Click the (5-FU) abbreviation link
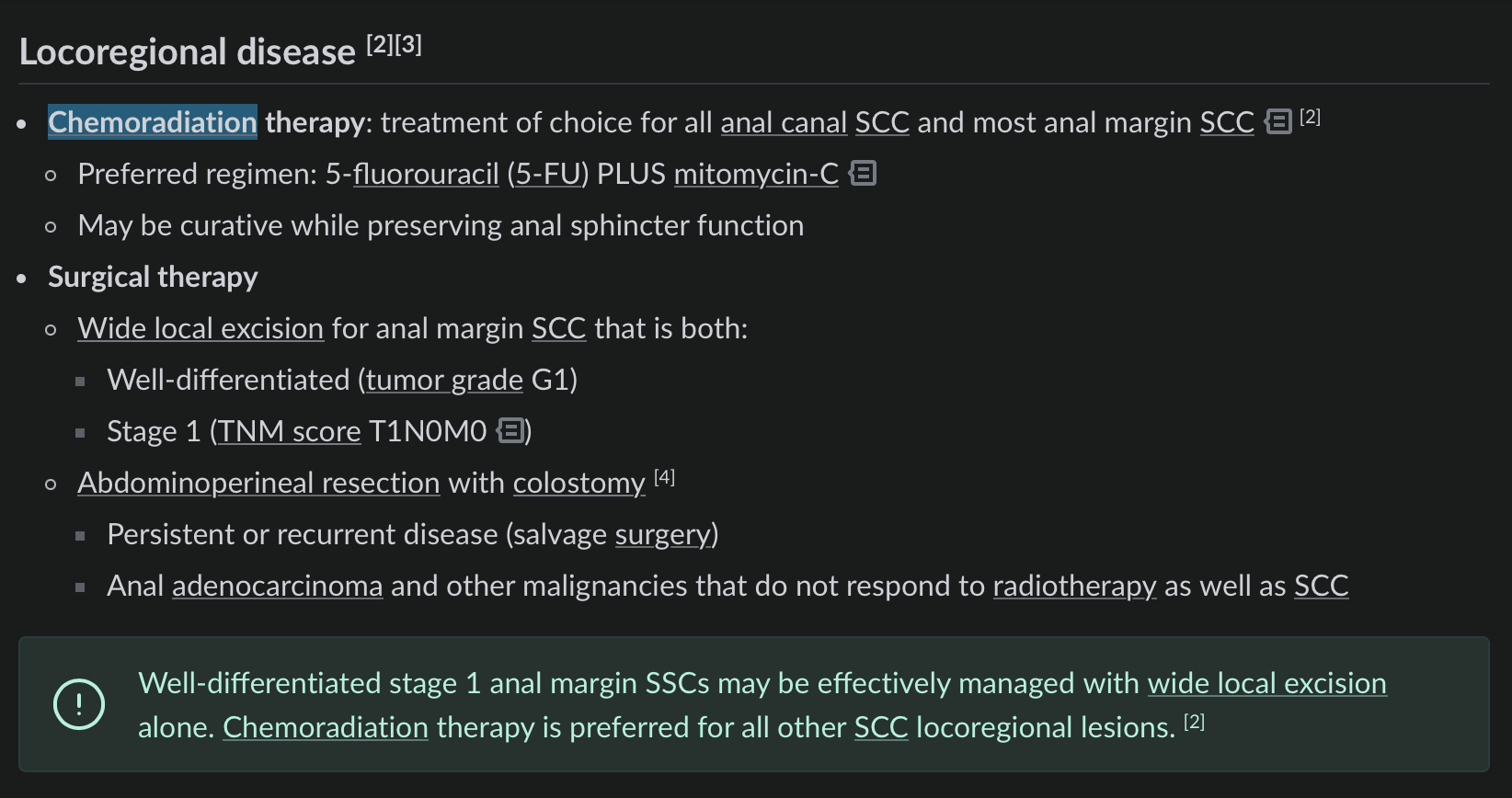Image resolution: width=1512 pixels, height=798 pixels. click(x=547, y=174)
